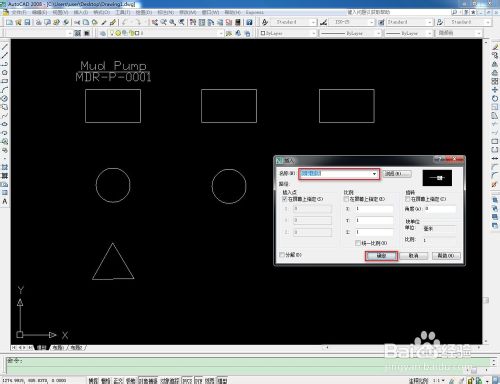Viewport: 500px width, 384px height.
Task: Open the plot style dropdown
Action: pyautogui.click(x=479, y=33)
